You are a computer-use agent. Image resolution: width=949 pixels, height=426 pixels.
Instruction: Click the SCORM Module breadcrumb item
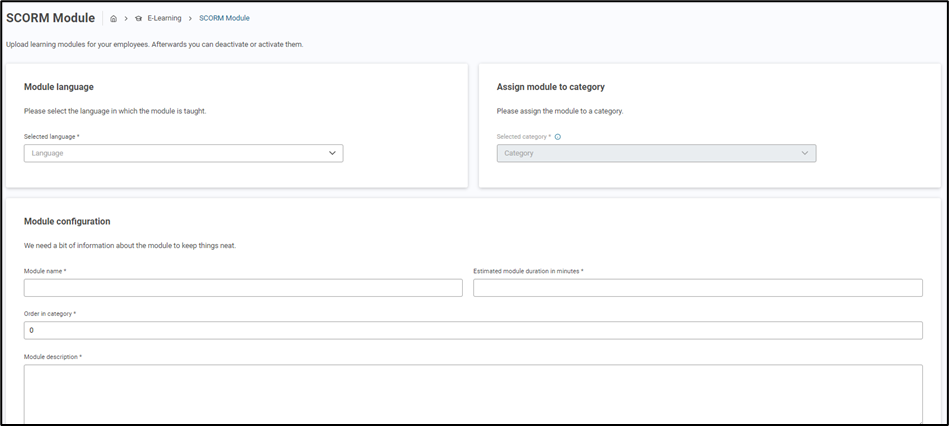tap(224, 18)
